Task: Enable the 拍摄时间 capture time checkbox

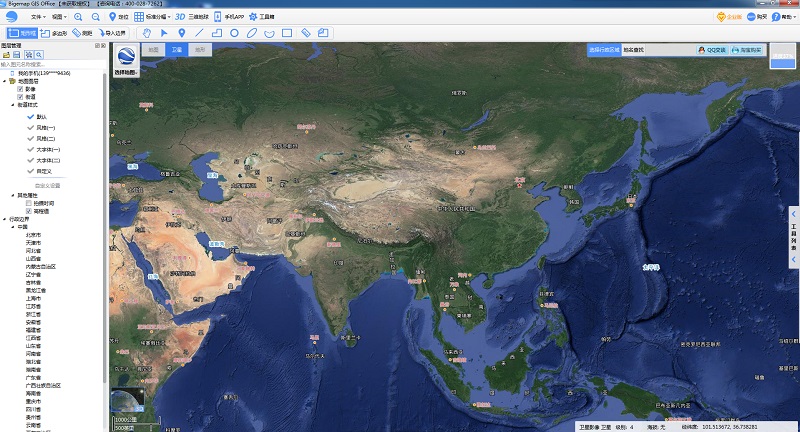Action: click(x=29, y=203)
